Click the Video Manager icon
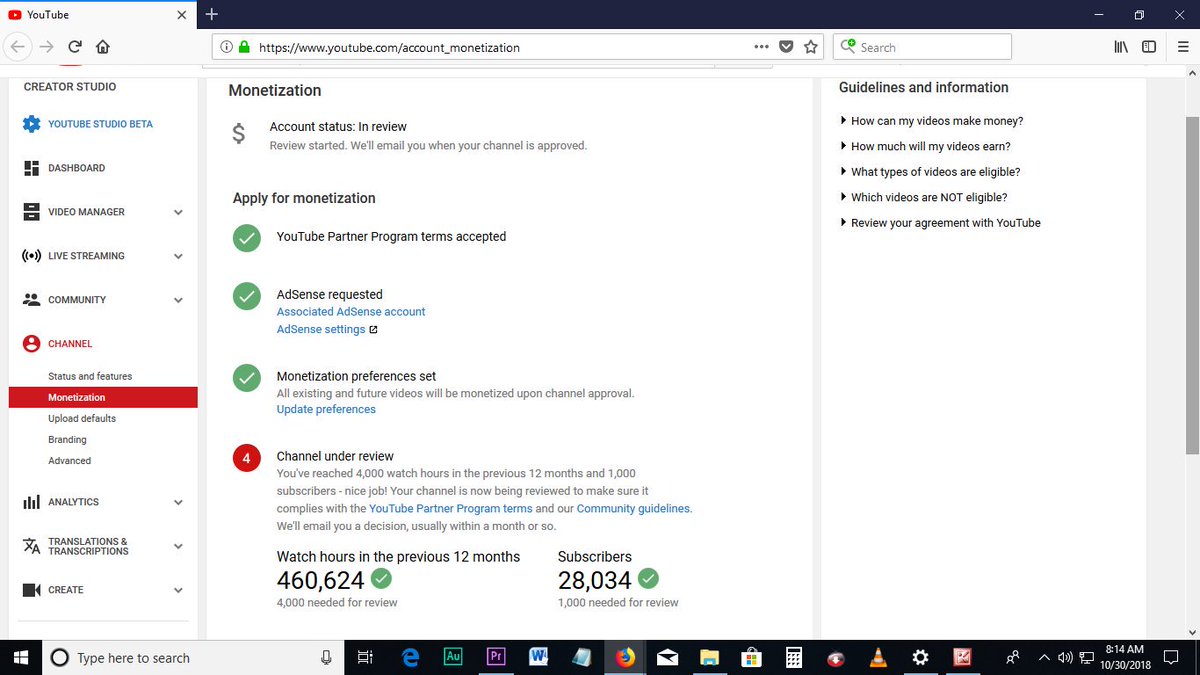1200x675 pixels. pyautogui.click(x=31, y=212)
